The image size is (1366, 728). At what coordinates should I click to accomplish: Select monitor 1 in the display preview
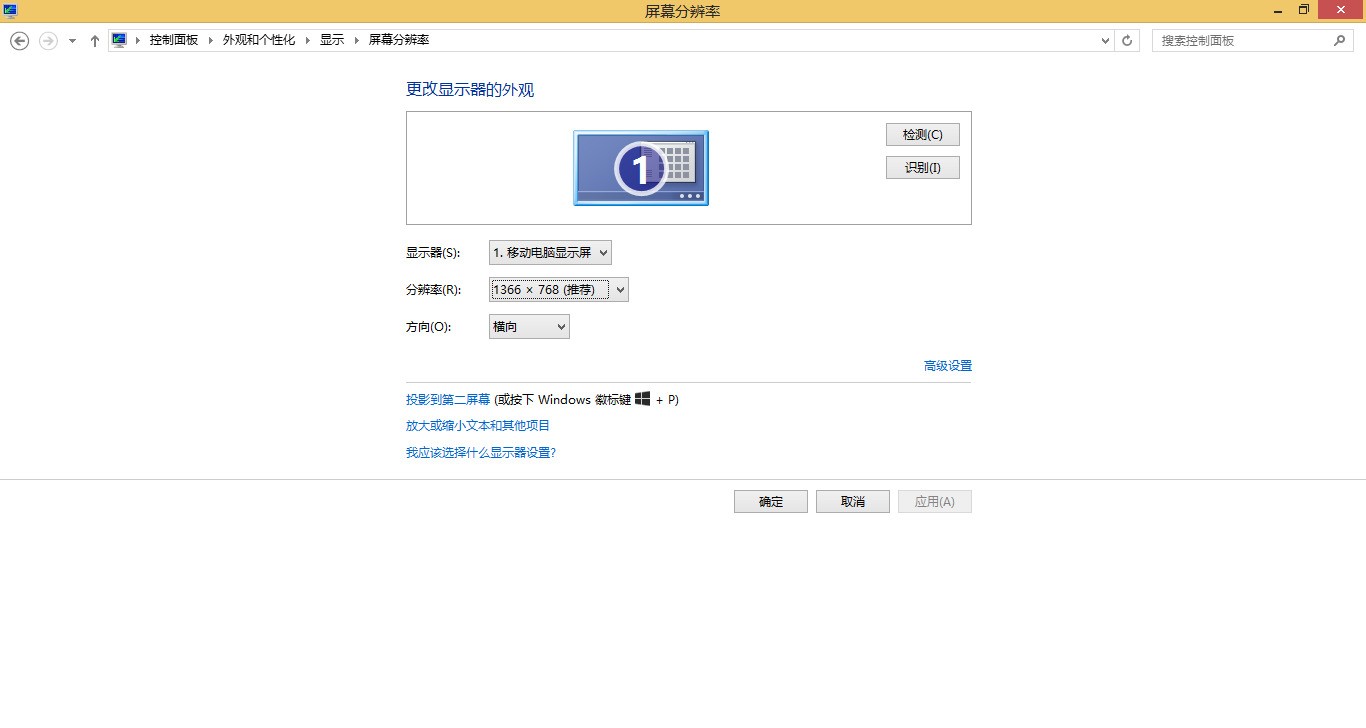point(640,167)
